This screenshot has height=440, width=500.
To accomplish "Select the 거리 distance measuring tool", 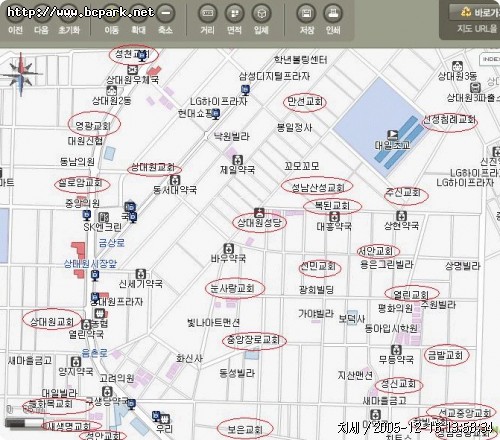I will 208,13.
